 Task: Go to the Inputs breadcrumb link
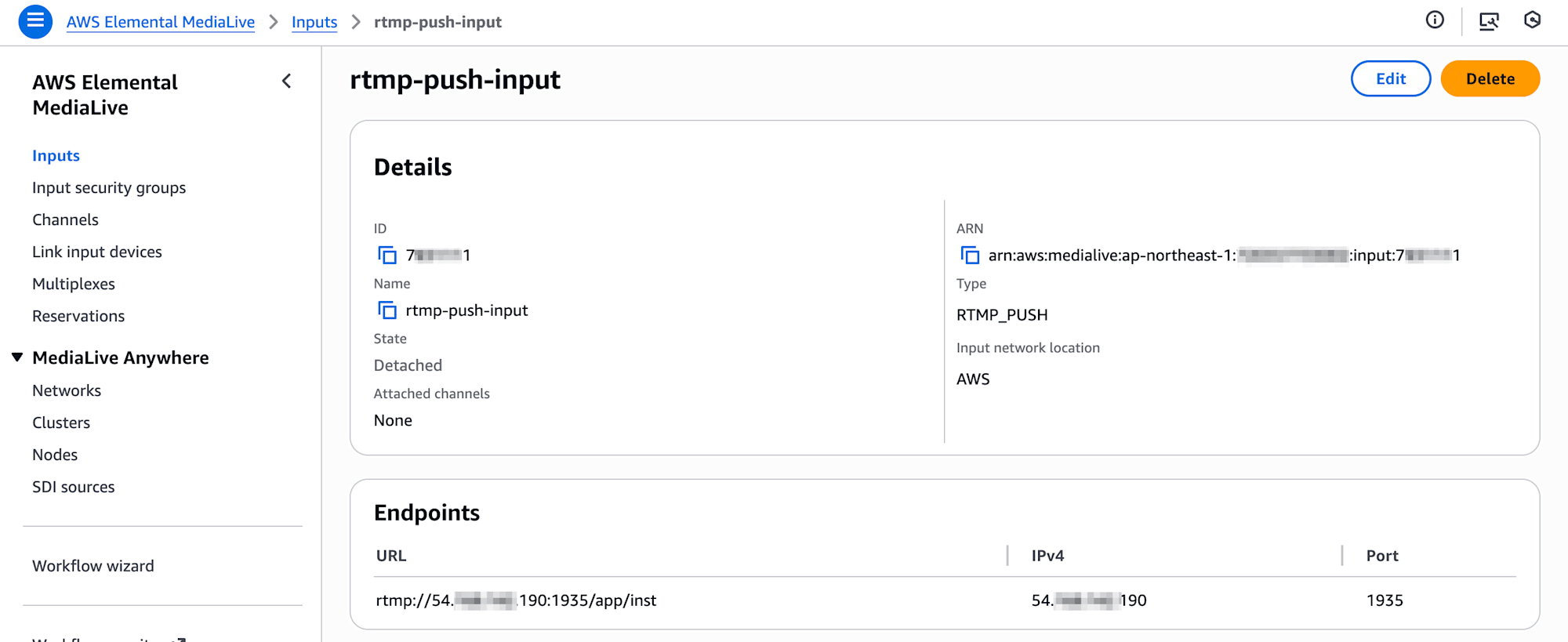tap(314, 22)
